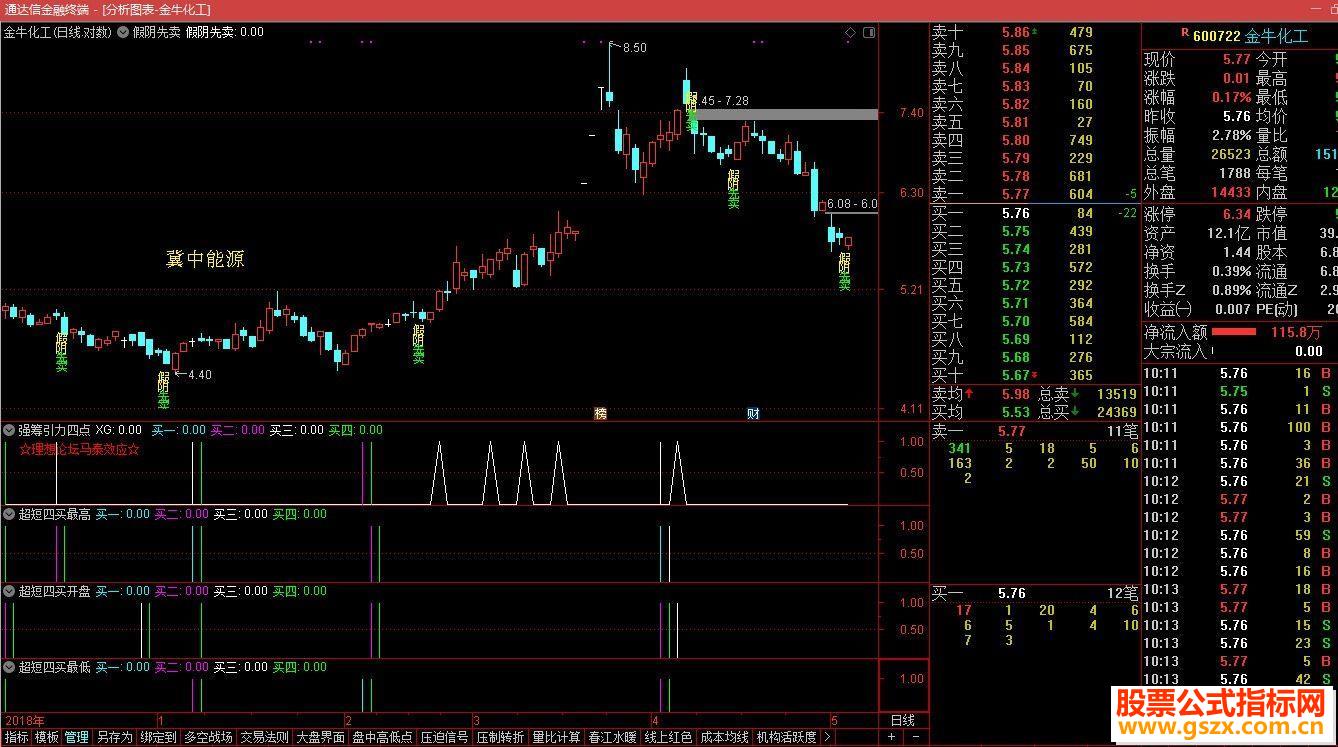Click the diamond icon atop main chart
Viewport: 1338px width, 747px height.
[x=850, y=33]
